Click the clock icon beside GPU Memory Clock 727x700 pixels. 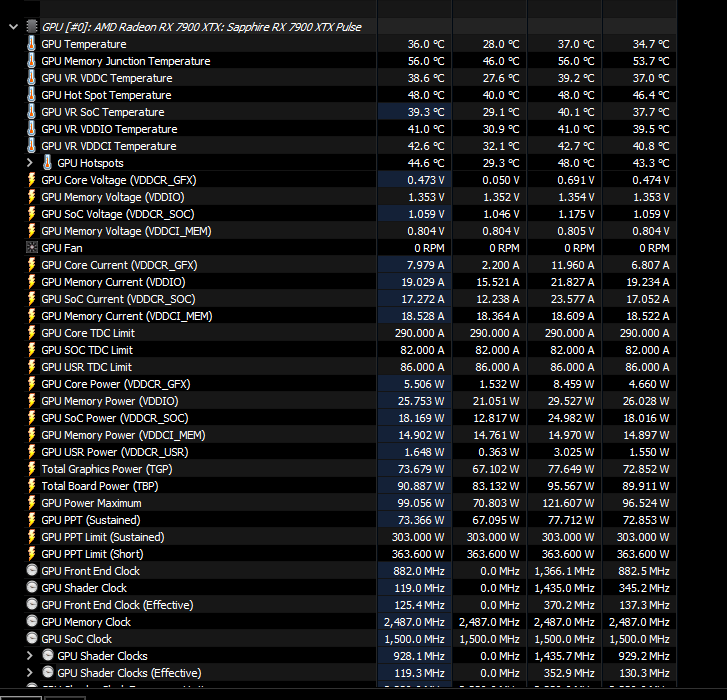32,621
